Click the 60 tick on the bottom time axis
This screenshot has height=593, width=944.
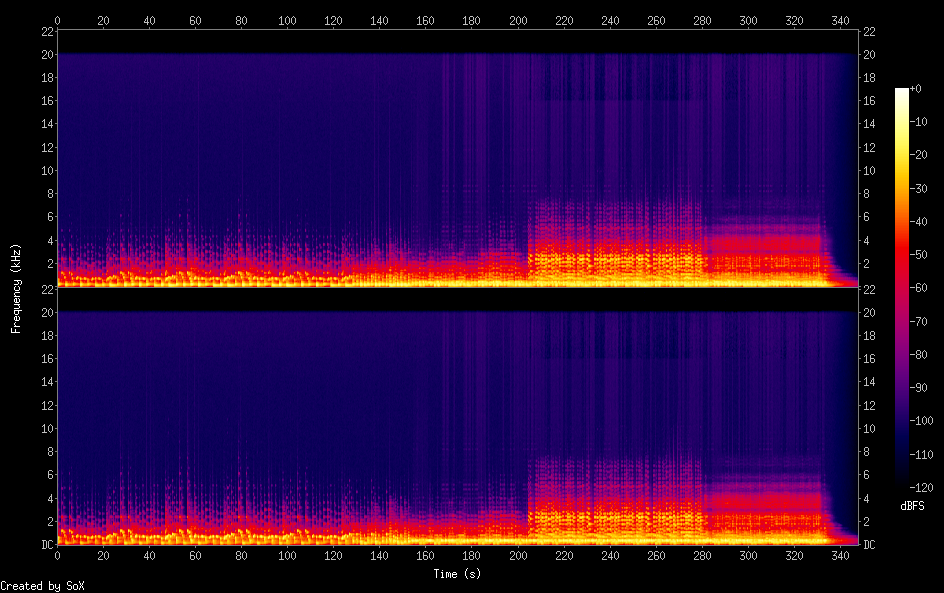[x=195, y=555]
